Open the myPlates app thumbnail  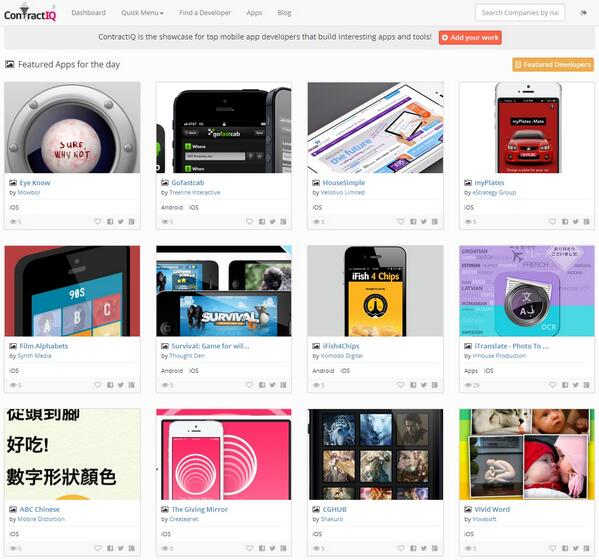point(527,127)
